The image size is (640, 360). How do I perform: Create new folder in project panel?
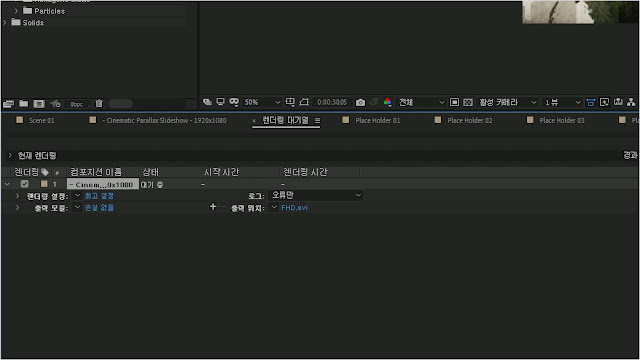pyautogui.click(x=24, y=104)
